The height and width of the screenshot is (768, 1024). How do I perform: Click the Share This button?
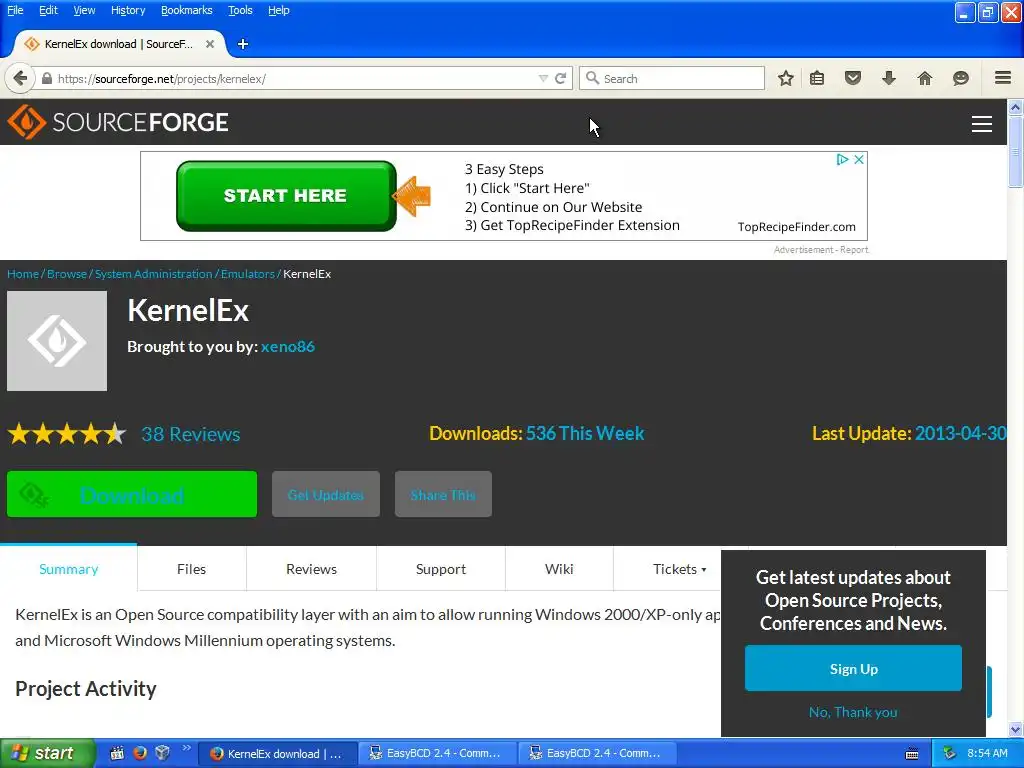[x=443, y=494]
